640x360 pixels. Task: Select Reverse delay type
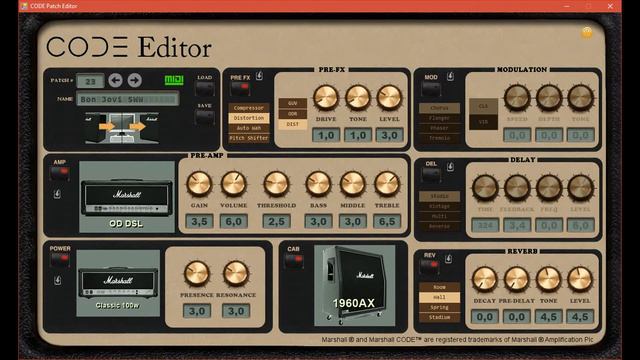439,227
